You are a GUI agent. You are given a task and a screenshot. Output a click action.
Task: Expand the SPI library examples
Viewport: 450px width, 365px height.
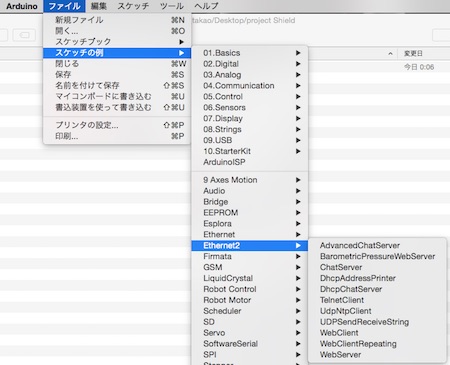[250, 355]
